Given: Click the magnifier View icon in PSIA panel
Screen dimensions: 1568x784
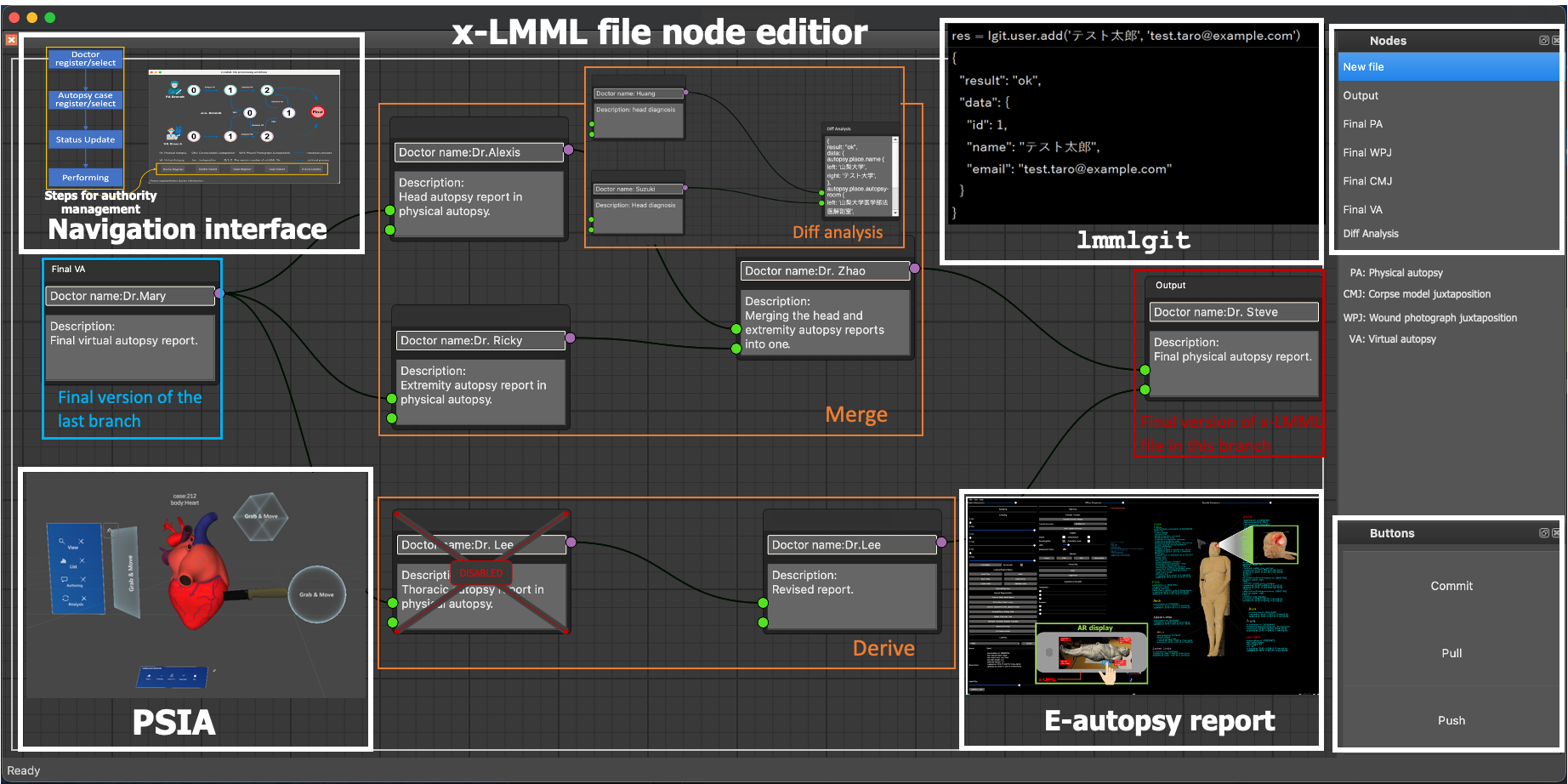Looking at the screenshot, I should coord(62,542).
